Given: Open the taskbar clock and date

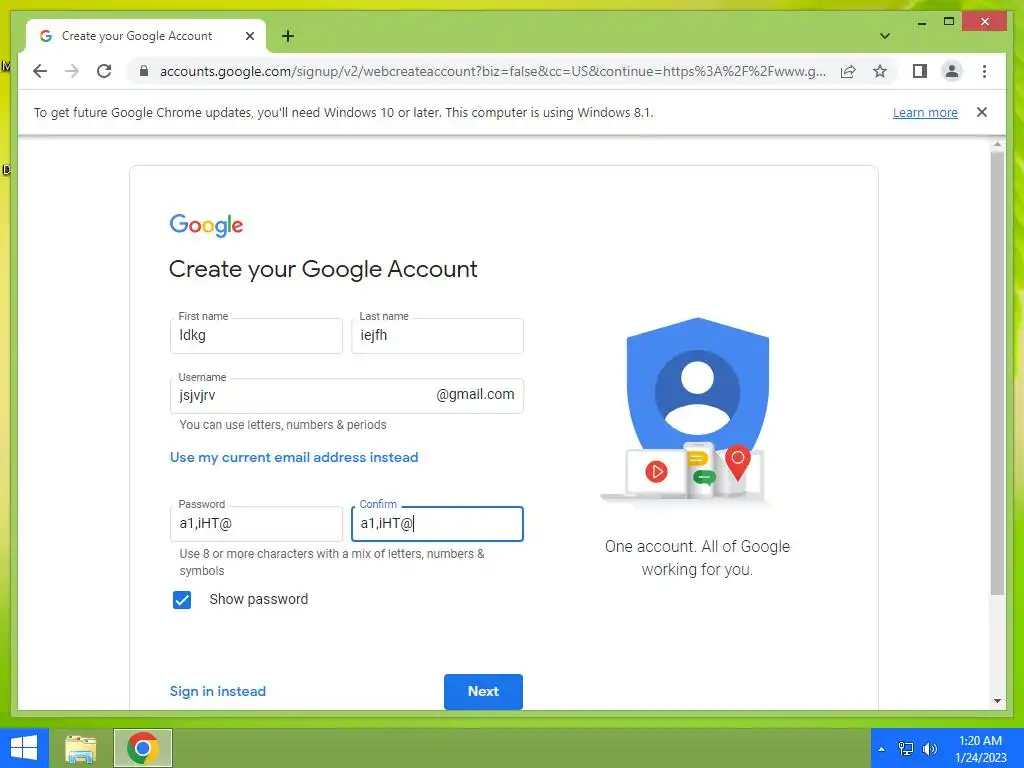Looking at the screenshot, I should 980,749.
